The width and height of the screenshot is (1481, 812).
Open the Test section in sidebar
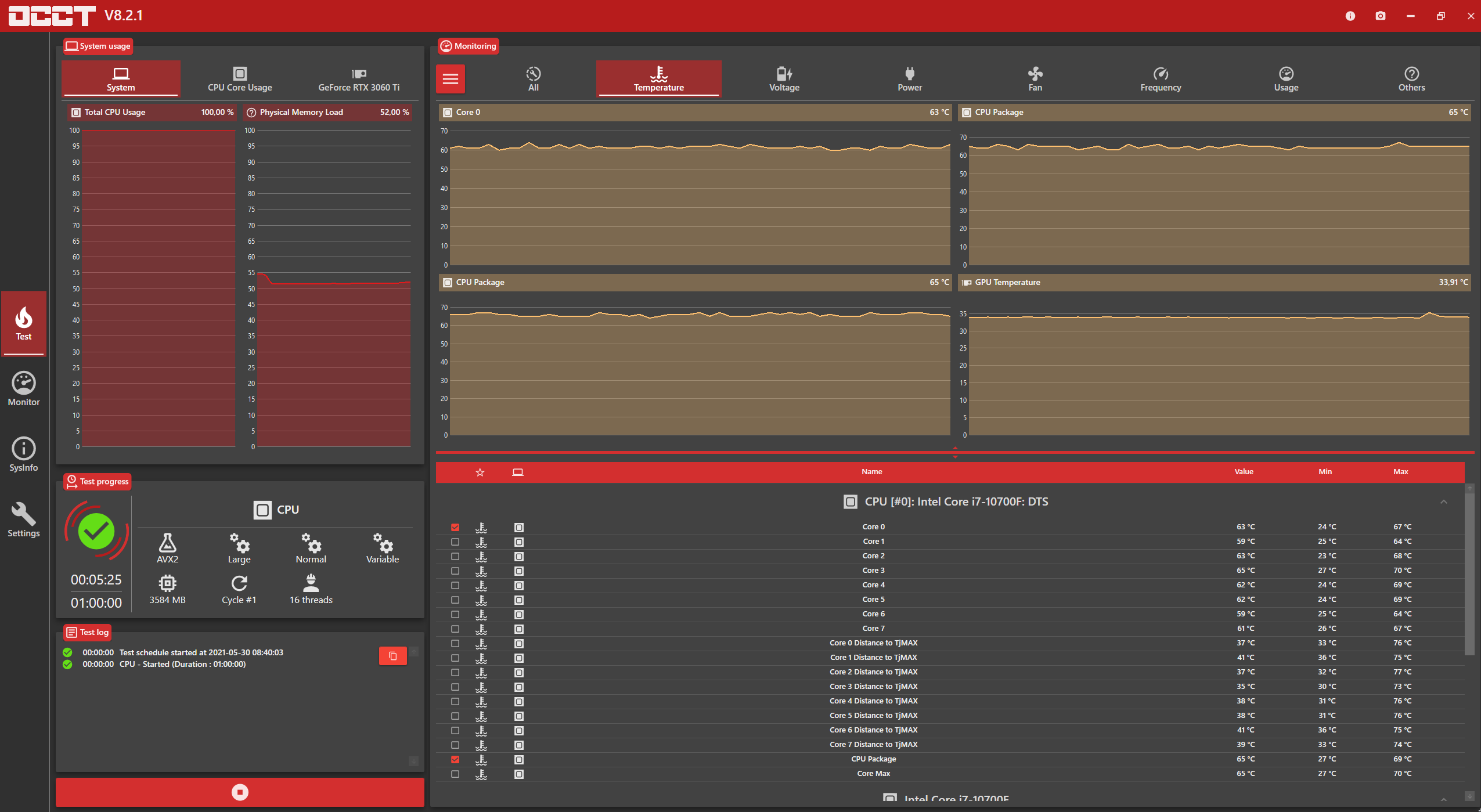click(24, 324)
